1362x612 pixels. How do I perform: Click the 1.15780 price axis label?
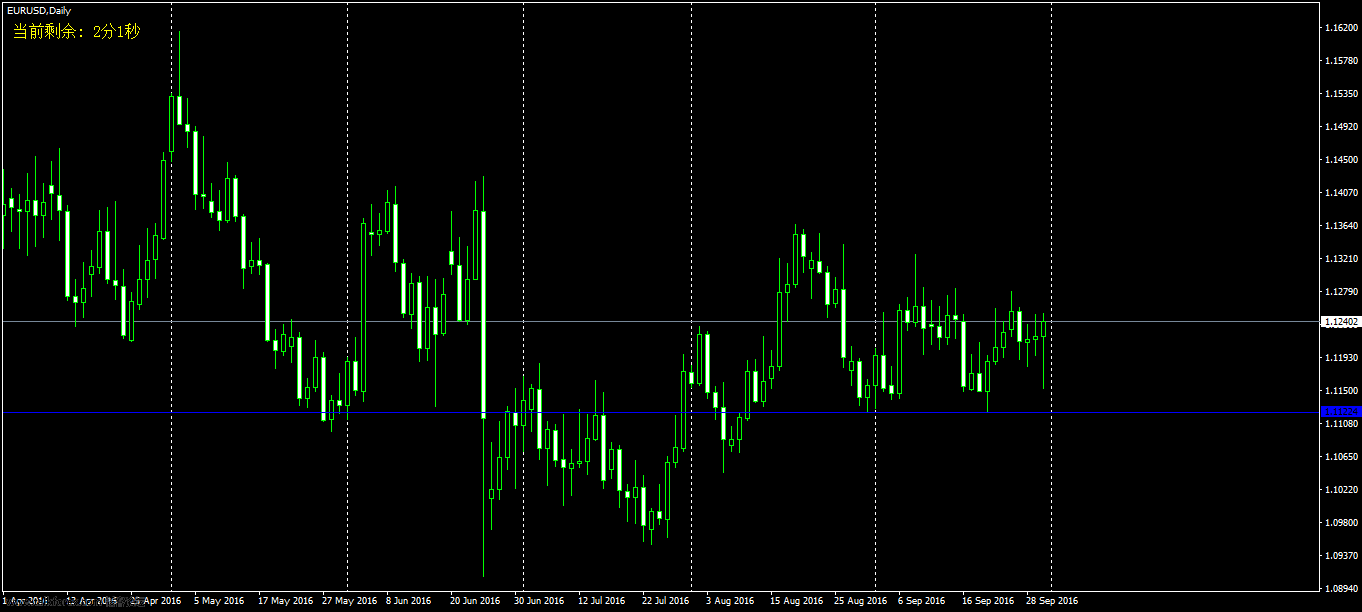[x=1341, y=61]
